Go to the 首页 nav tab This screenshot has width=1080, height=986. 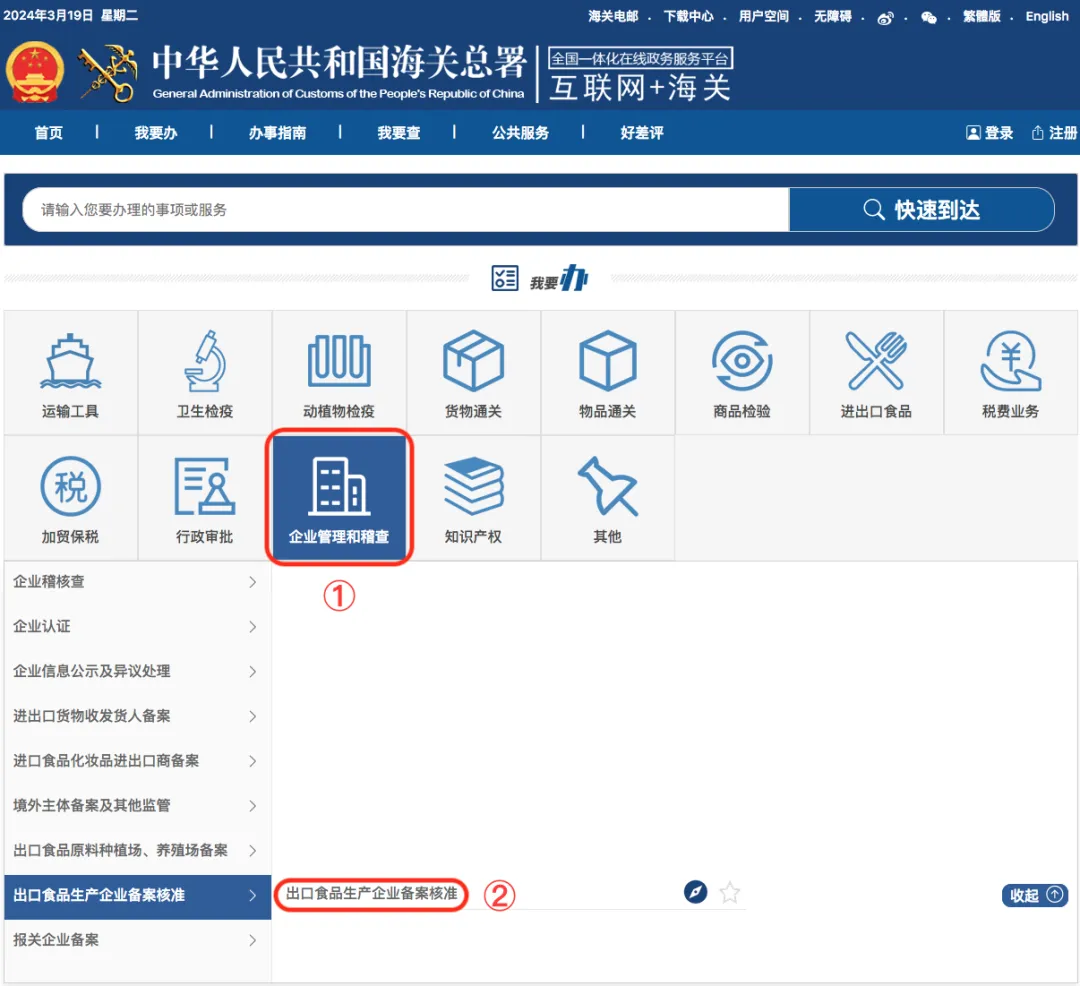point(49,132)
